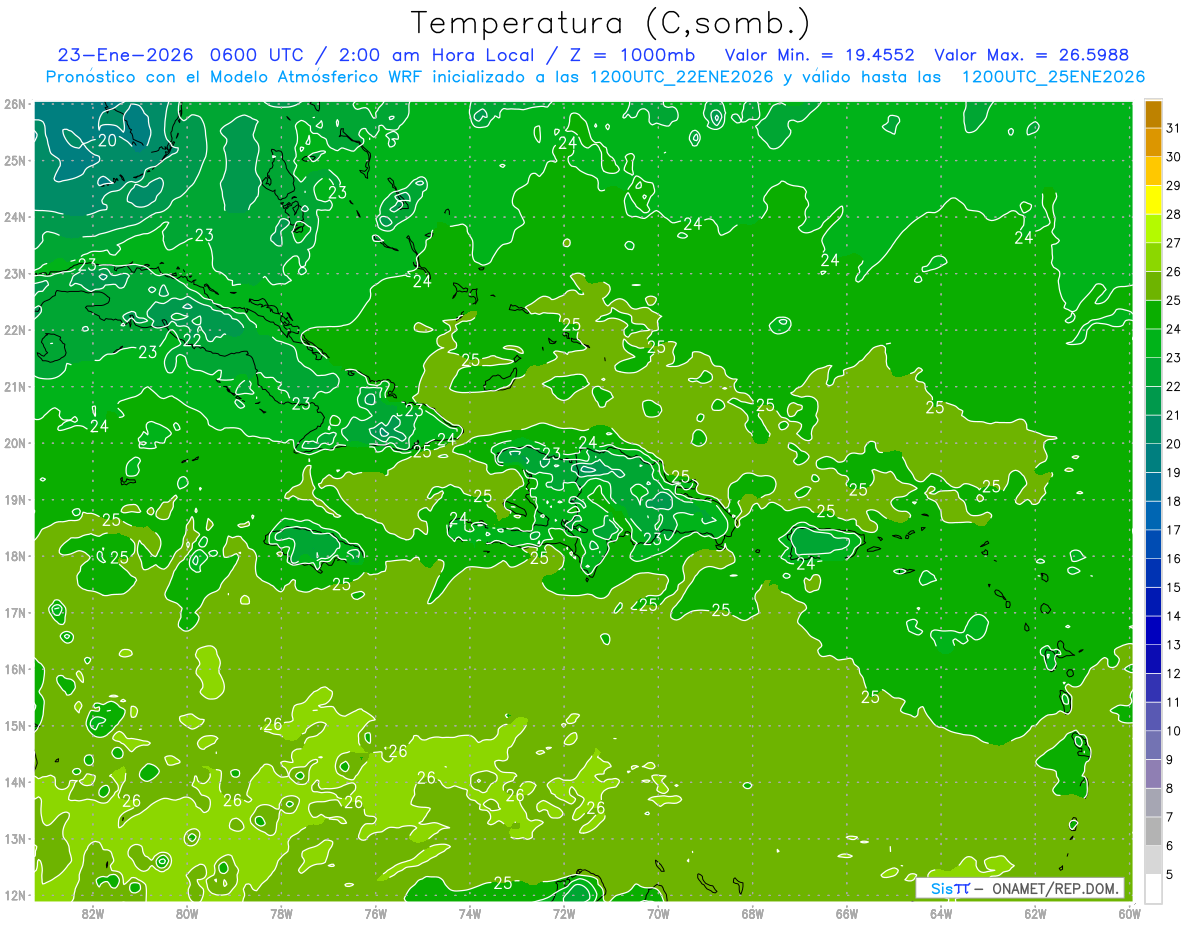
Task: Click the blue swatch between 17 and 18
Action: 1153,515
